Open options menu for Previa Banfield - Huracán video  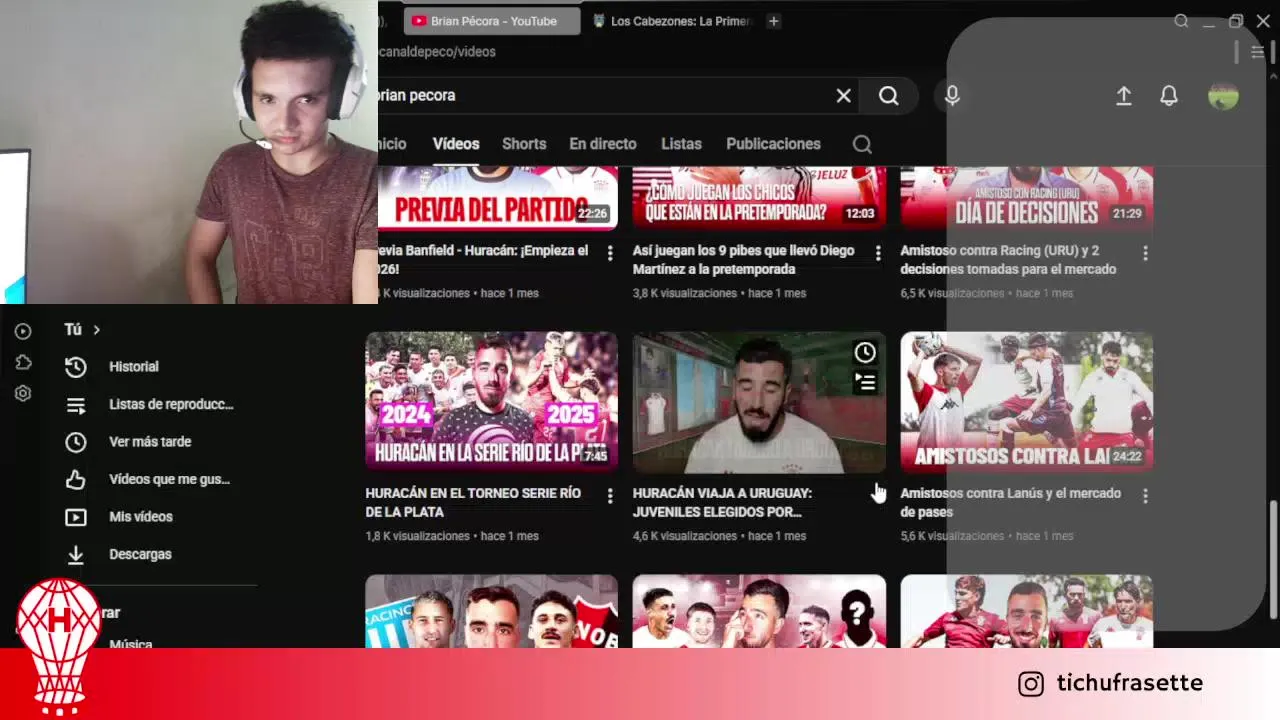(x=610, y=253)
